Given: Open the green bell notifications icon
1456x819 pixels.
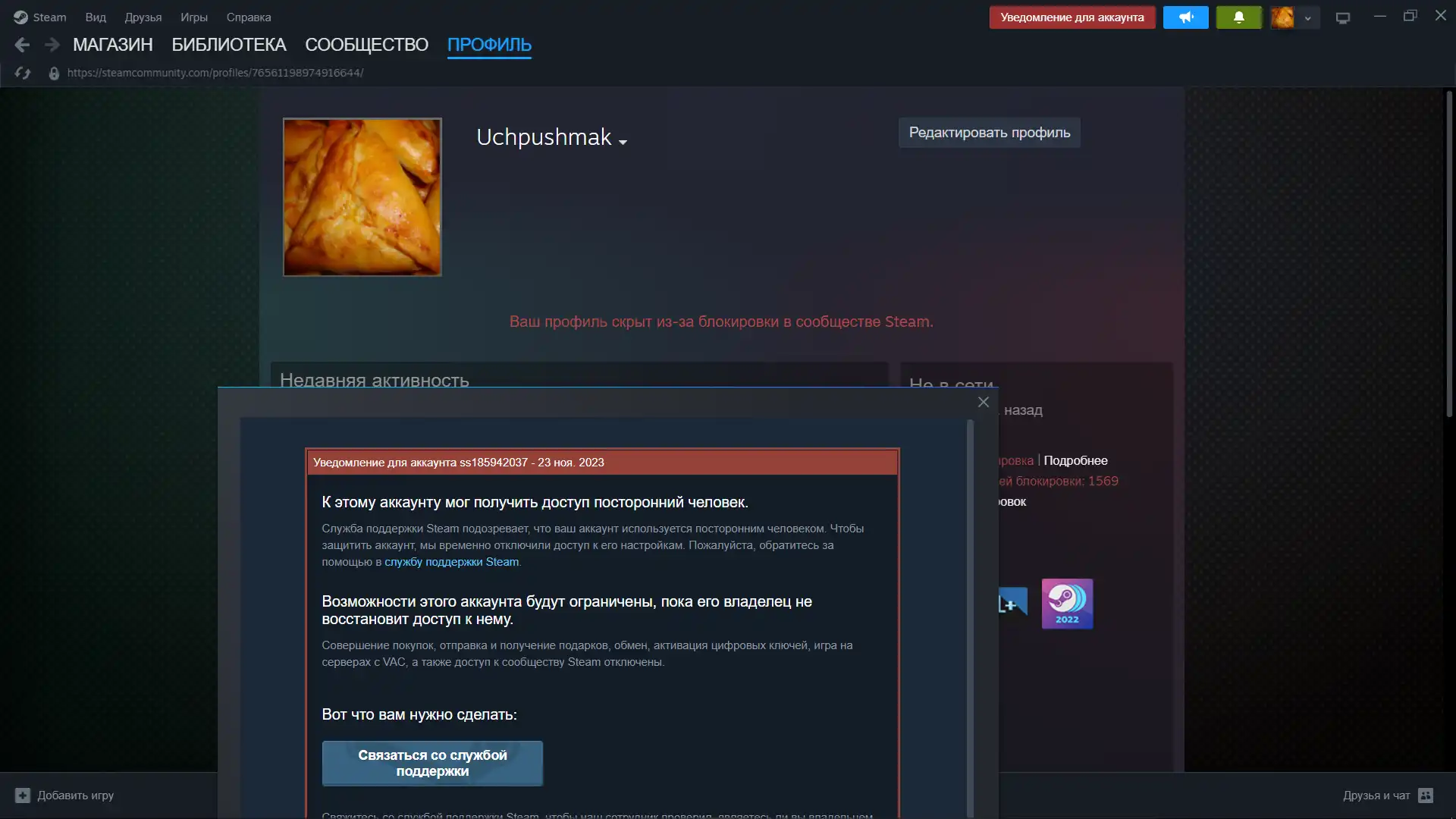Looking at the screenshot, I should pos(1239,17).
